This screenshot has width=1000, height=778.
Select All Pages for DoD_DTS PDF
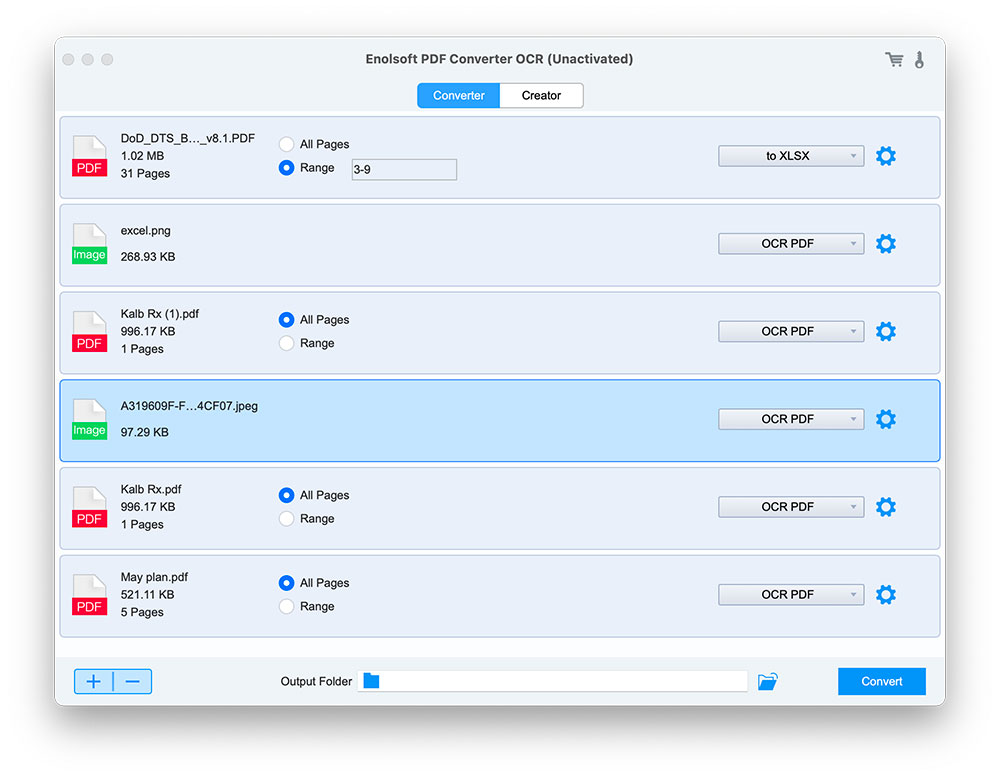287,145
